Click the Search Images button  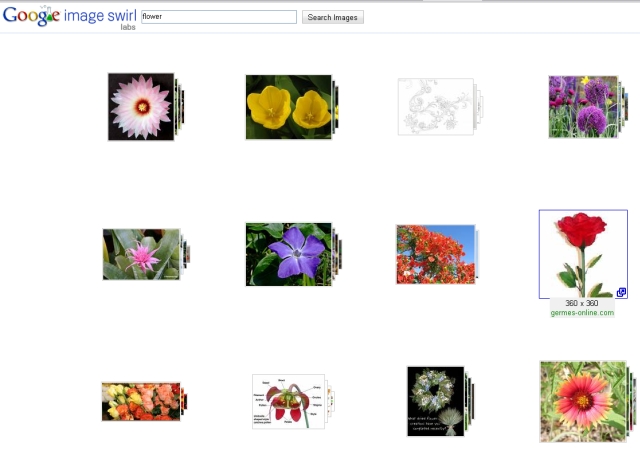(x=333, y=17)
